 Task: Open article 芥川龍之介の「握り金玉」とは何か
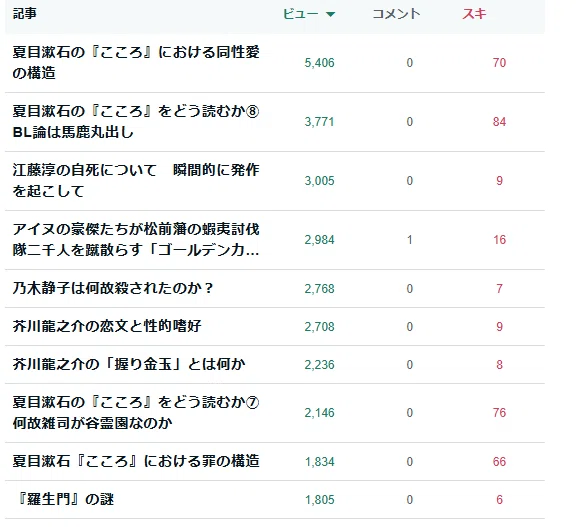(129, 364)
